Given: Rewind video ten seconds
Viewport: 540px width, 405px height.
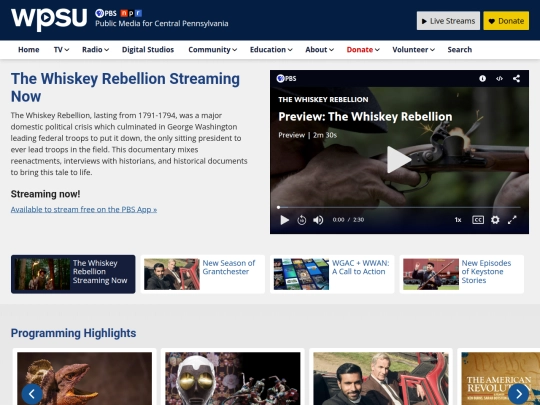Looking at the screenshot, I should pos(301,220).
